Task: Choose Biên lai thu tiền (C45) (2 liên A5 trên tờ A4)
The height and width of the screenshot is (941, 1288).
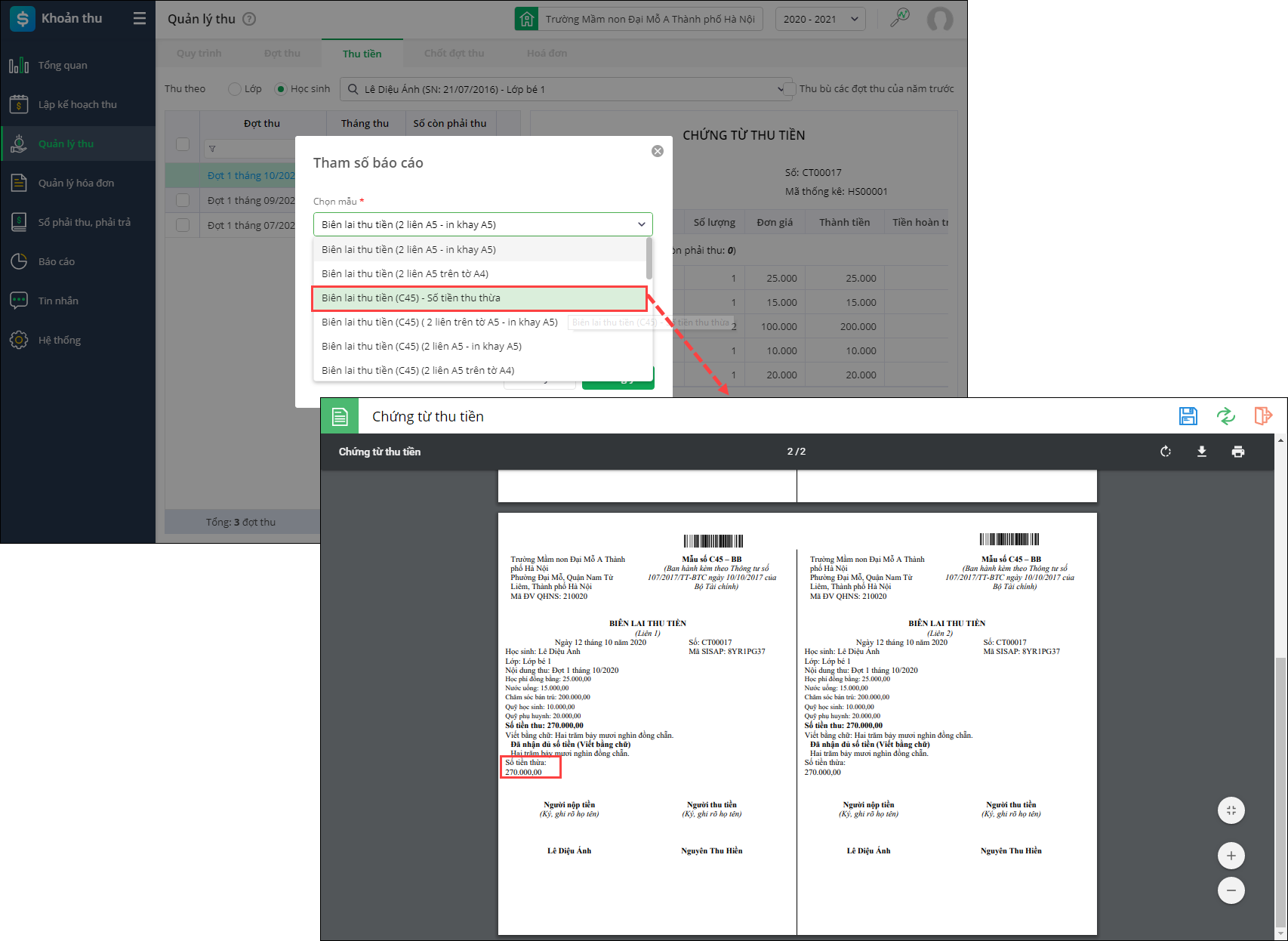Action: pos(480,370)
